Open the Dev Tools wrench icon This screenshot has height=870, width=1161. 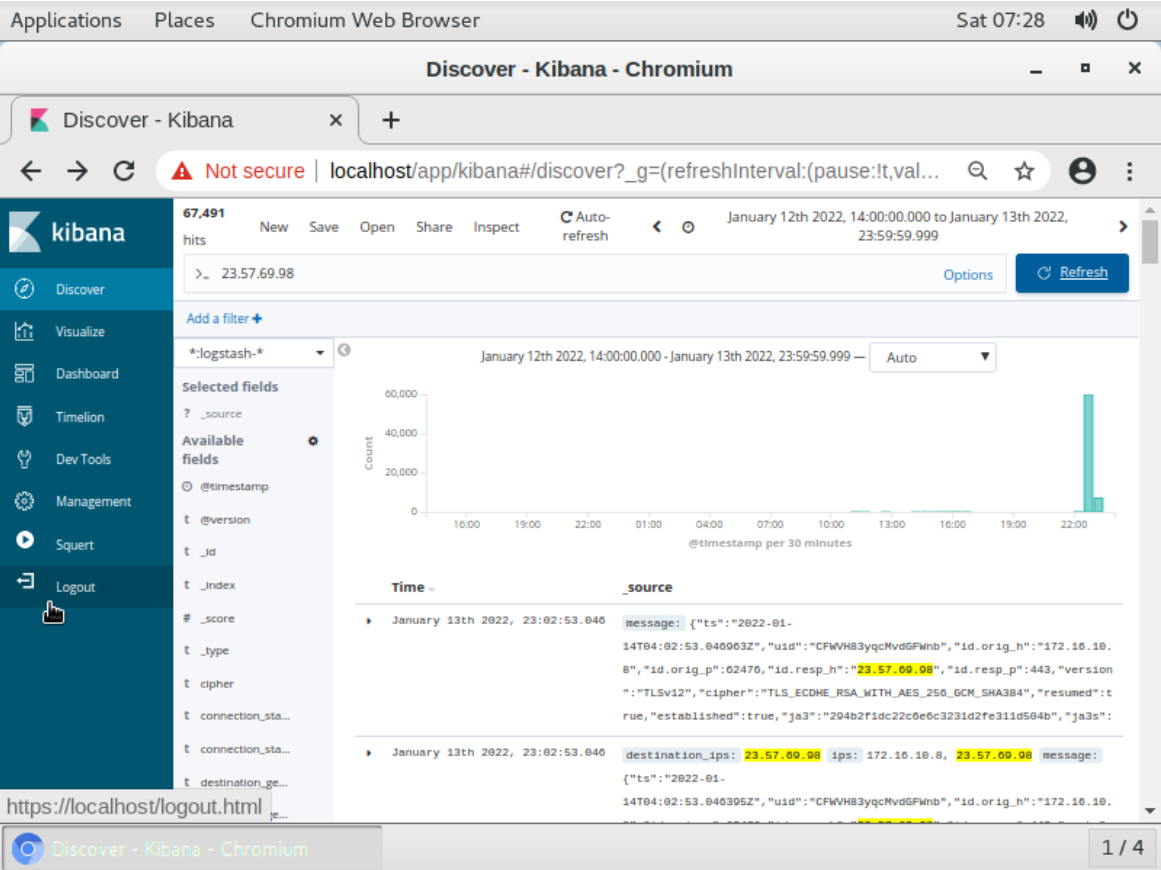click(x=24, y=459)
